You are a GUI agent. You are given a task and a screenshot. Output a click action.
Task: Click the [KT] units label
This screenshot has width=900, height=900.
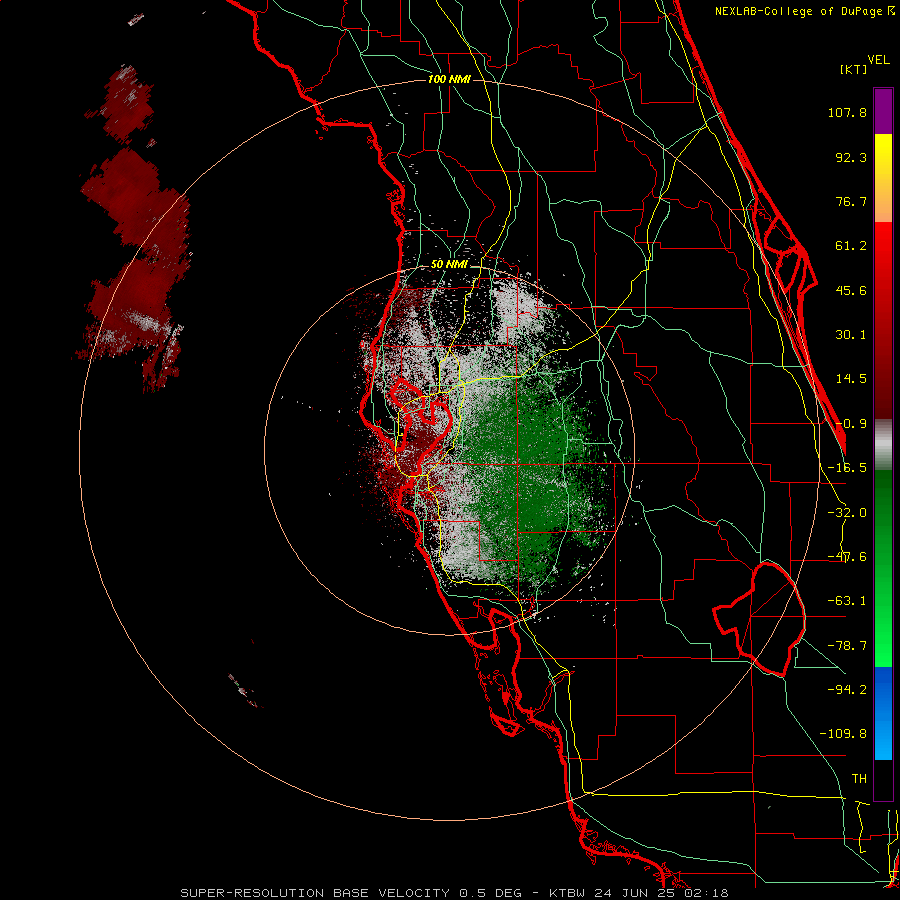854,69
